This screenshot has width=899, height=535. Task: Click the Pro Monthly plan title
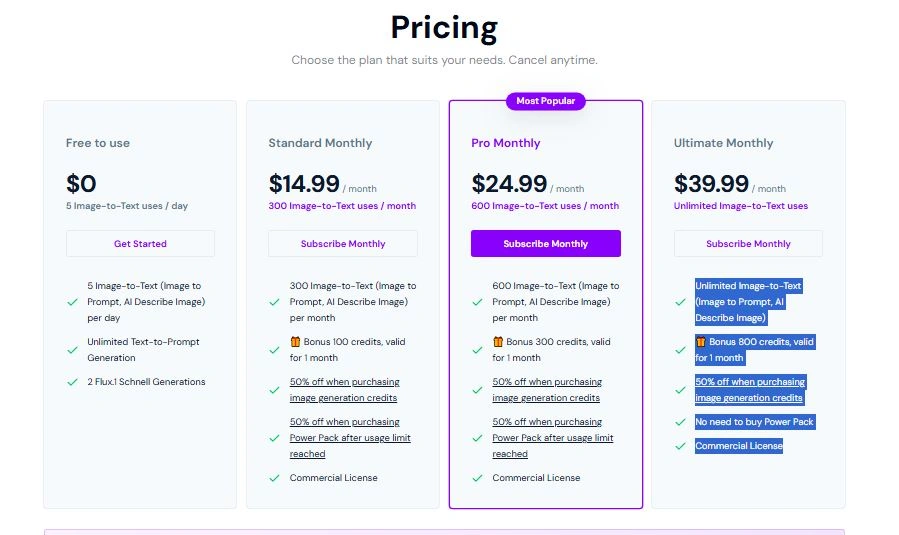[x=505, y=143]
